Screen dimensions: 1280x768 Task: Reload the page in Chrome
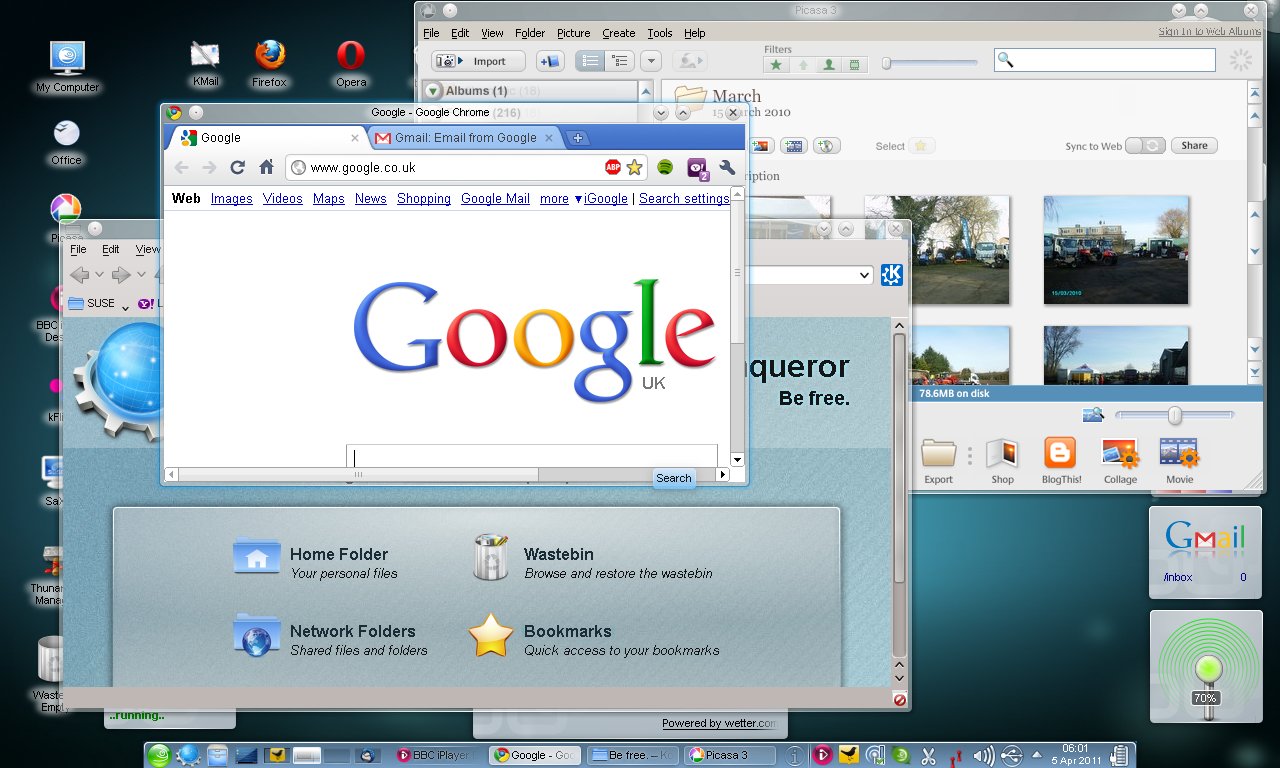click(237, 167)
